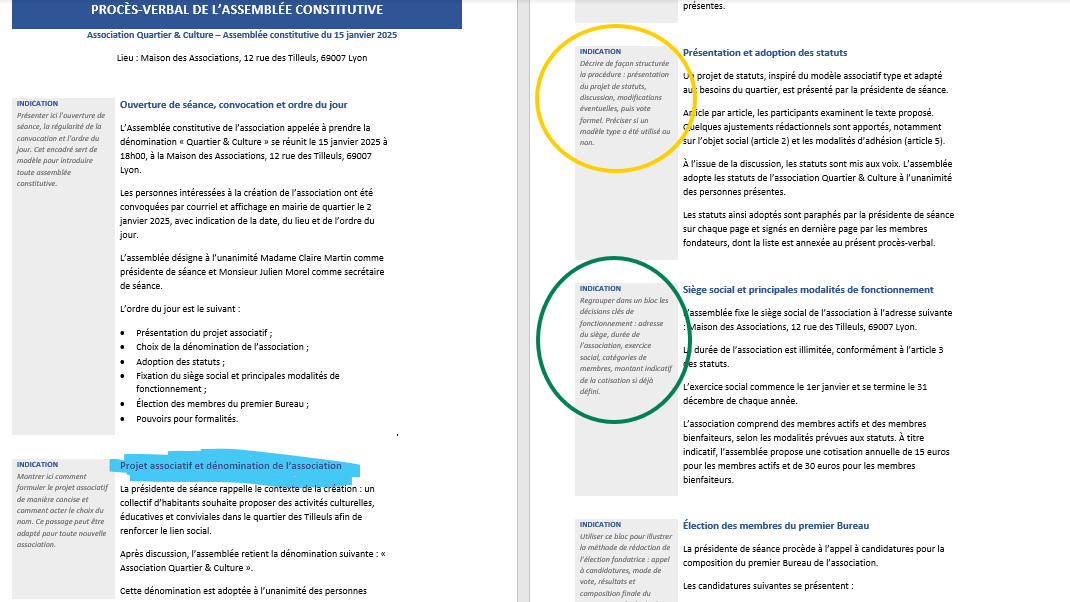Click the blue-highlighted heading 'Projet associatif et dénomination'
Image resolution: width=1070 pixels, height=602 pixels.
230,466
